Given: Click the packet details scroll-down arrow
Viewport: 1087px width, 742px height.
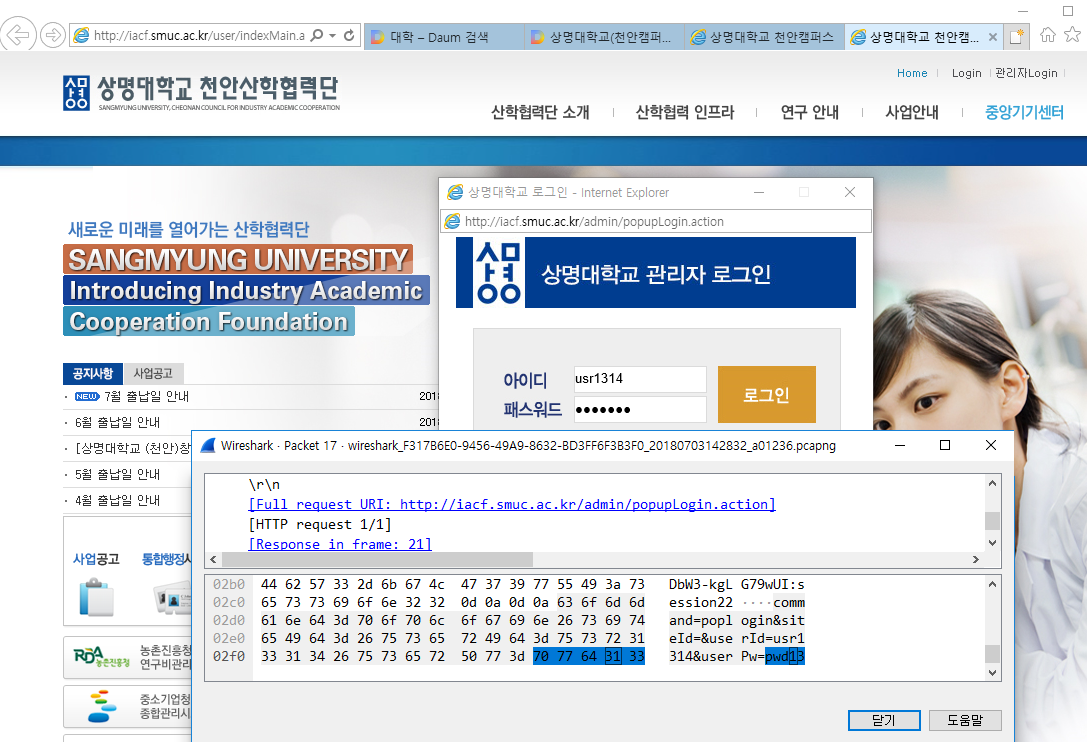Looking at the screenshot, I should [x=993, y=543].
